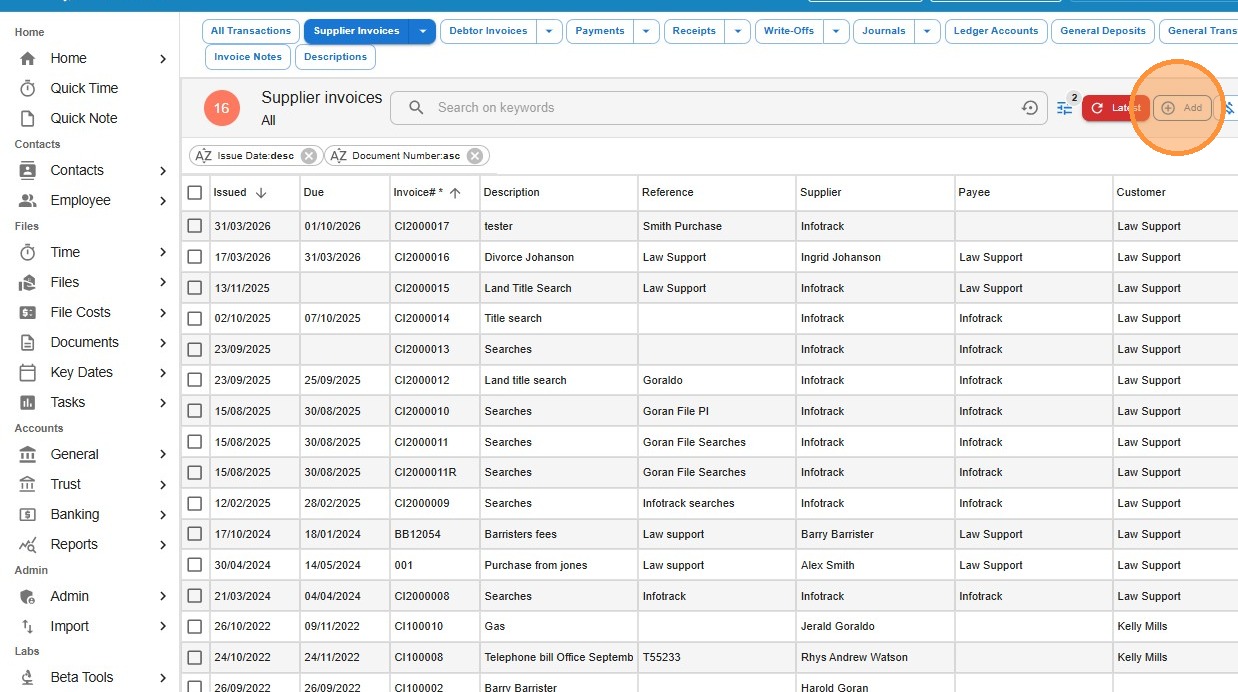The image size is (1238, 692).
Task: Expand the Reports sidebar chevron
Action: click(x=163, y=545)
